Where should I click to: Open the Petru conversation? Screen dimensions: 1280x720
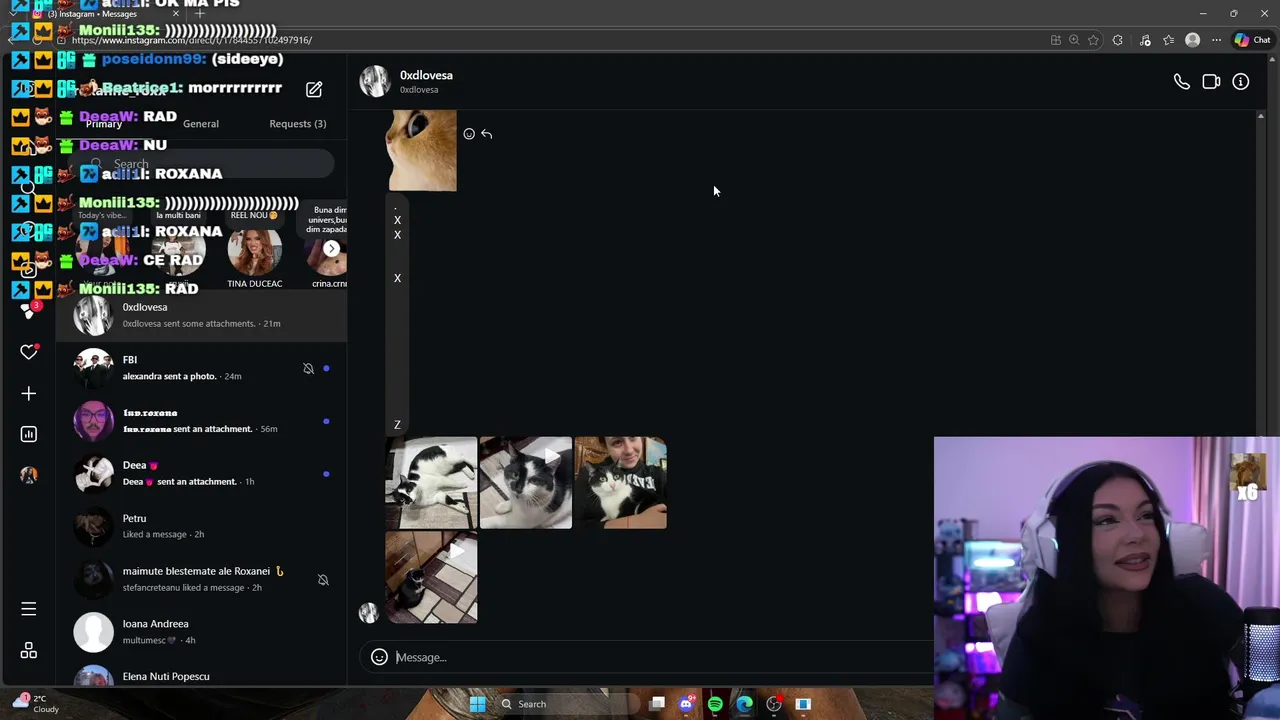click(201, 526)
